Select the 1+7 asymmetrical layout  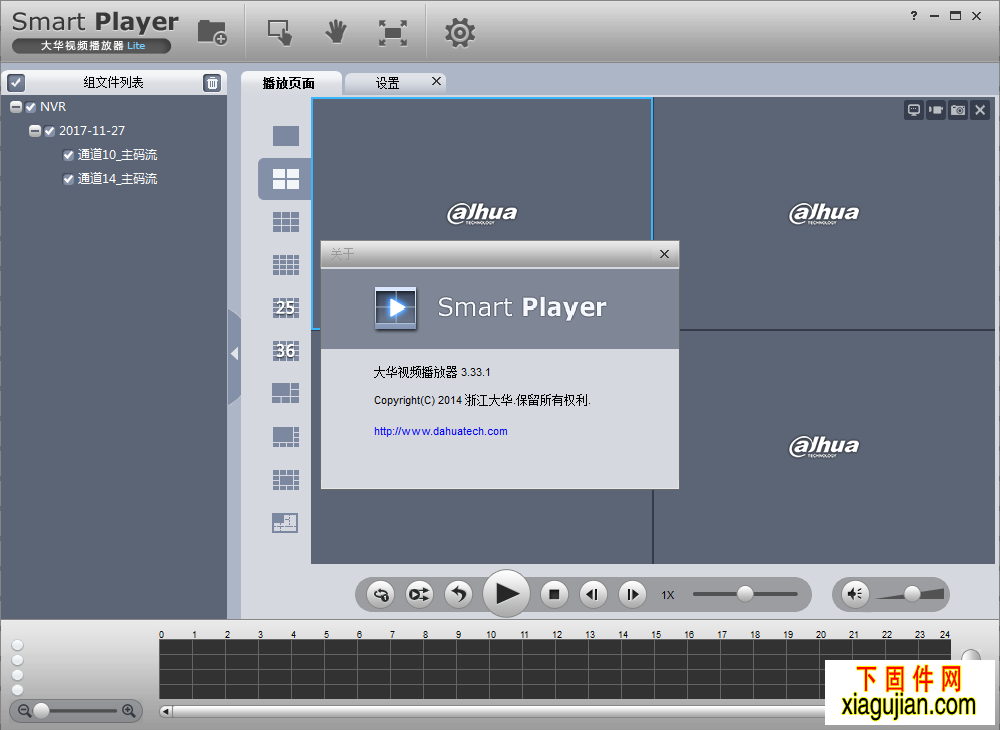(x=286, y=437)
